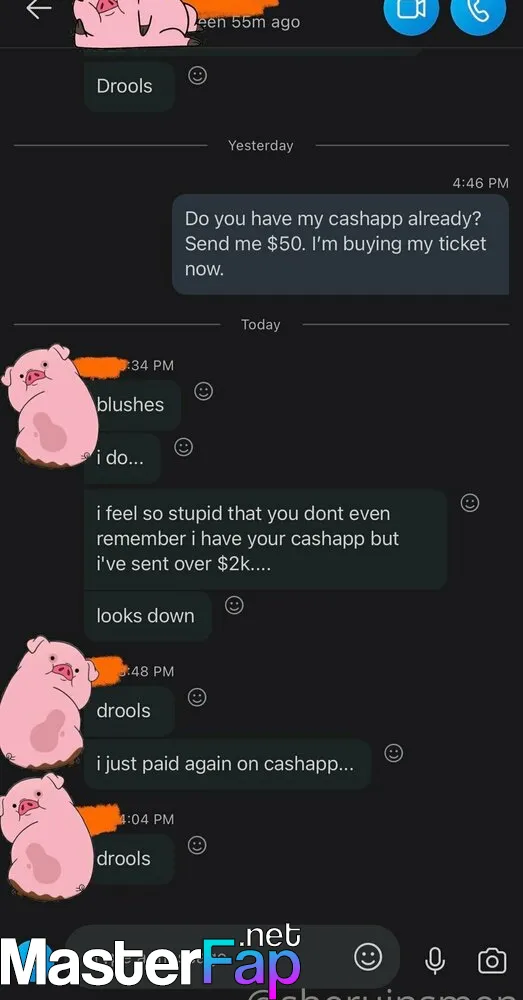Open the camera from message bar

492,960
